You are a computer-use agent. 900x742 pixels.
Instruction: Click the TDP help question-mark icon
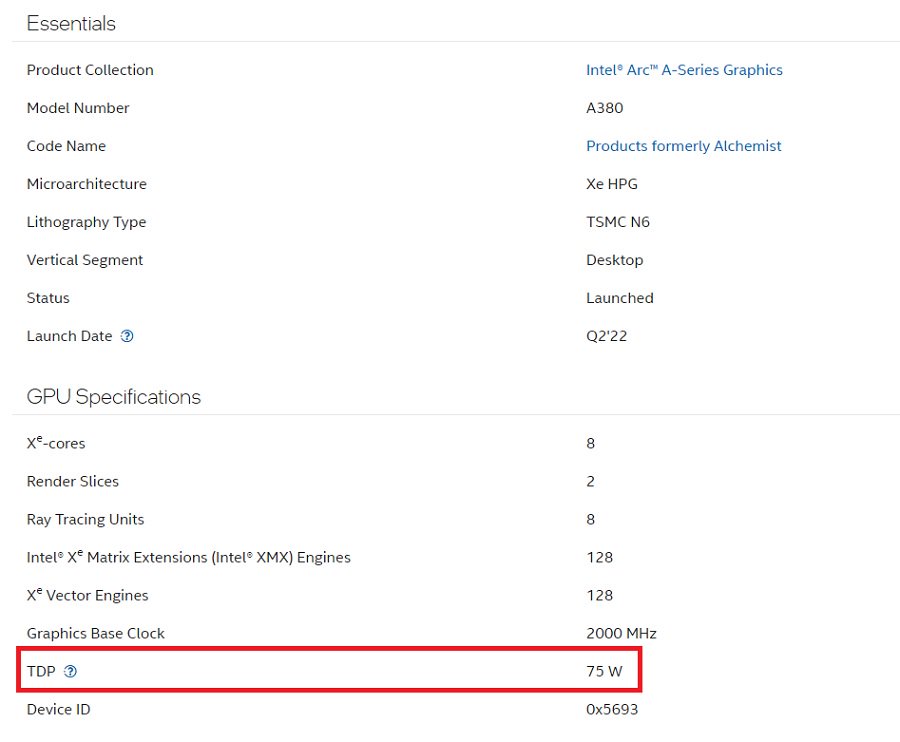[70, 671]
